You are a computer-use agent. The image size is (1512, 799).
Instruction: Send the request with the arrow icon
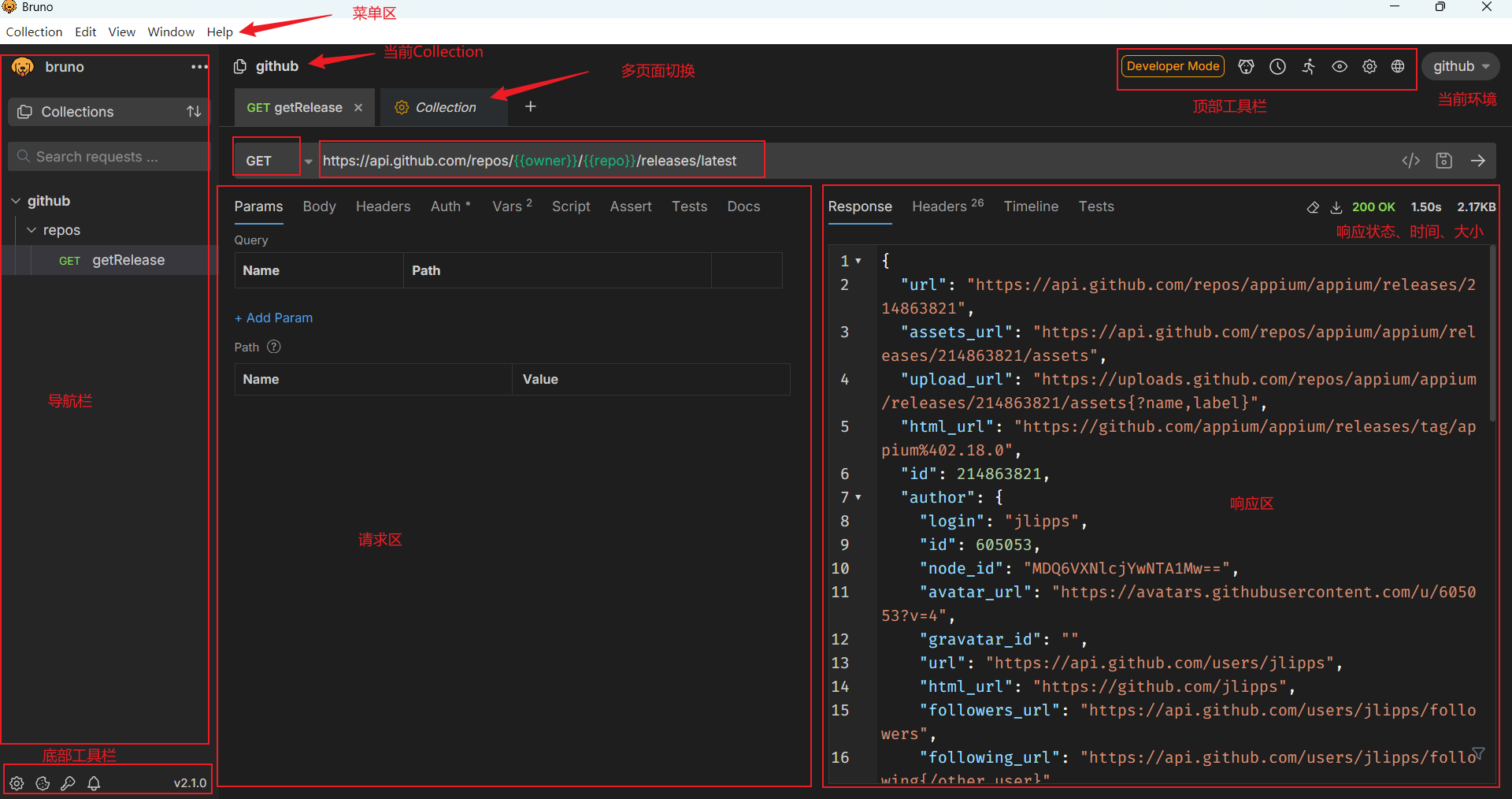coord(1478,161)
